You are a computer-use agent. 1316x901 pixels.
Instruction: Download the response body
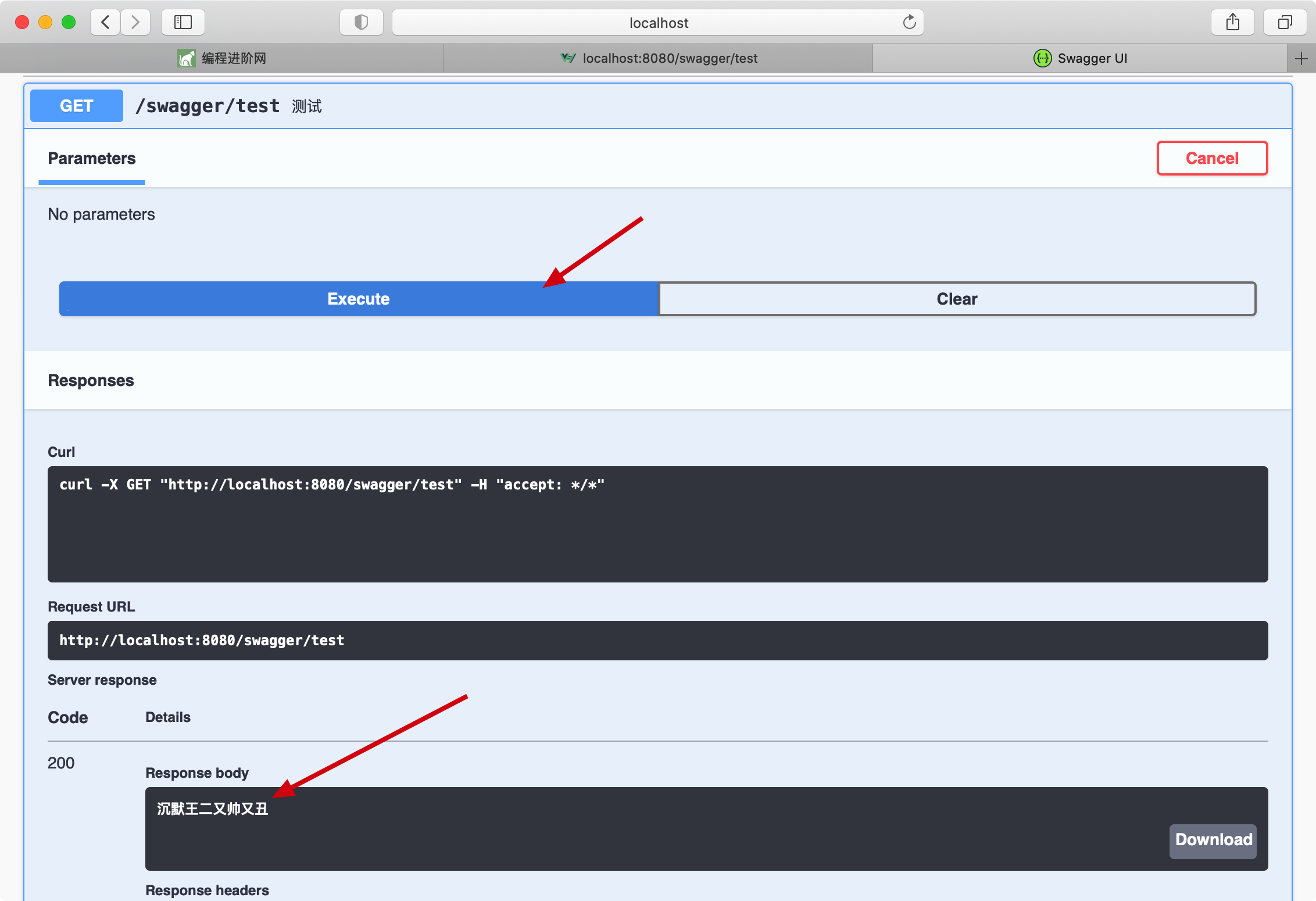tap(1213, 840)
